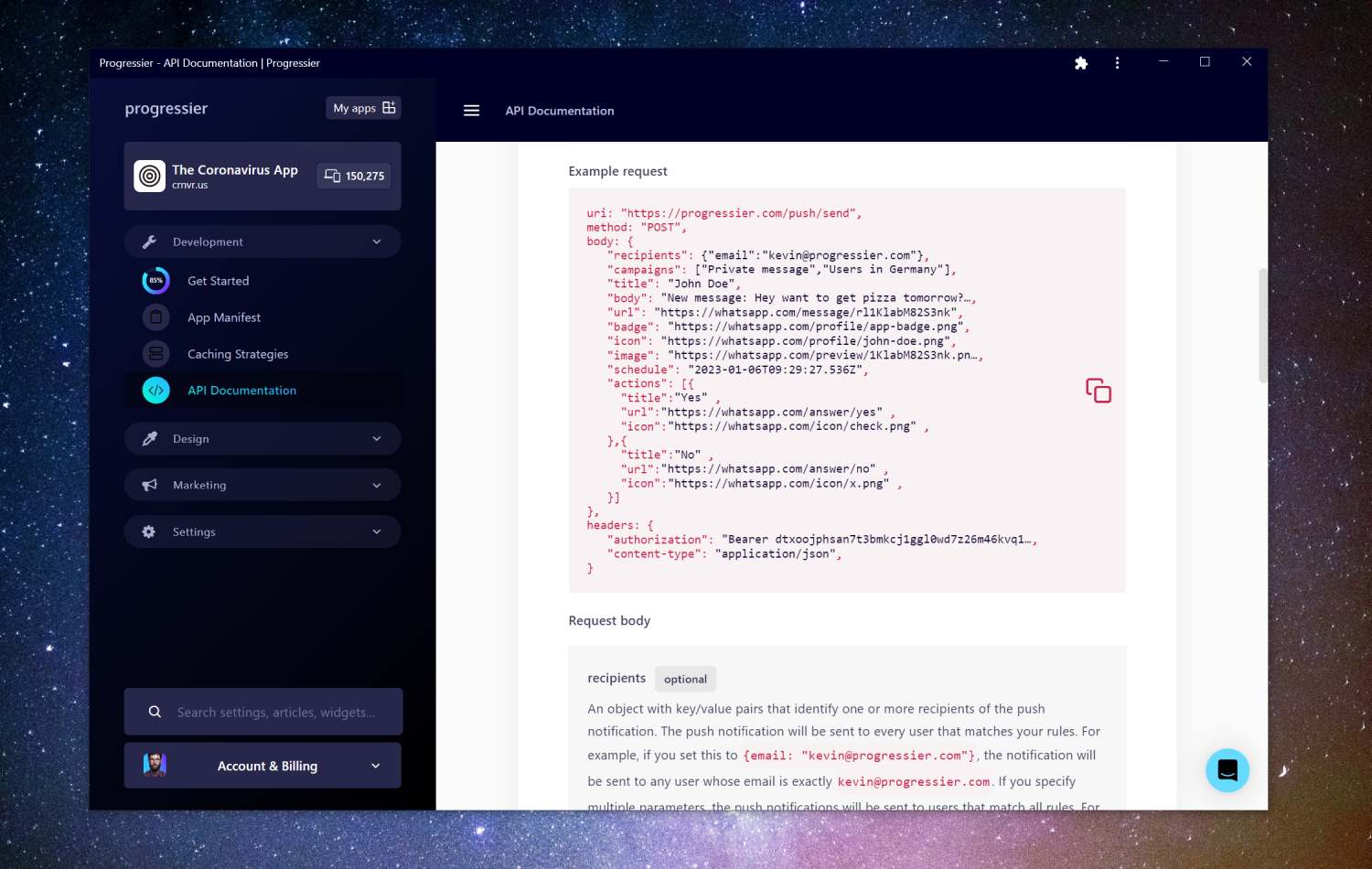Click the Development wrench icon

click(150, 241)
